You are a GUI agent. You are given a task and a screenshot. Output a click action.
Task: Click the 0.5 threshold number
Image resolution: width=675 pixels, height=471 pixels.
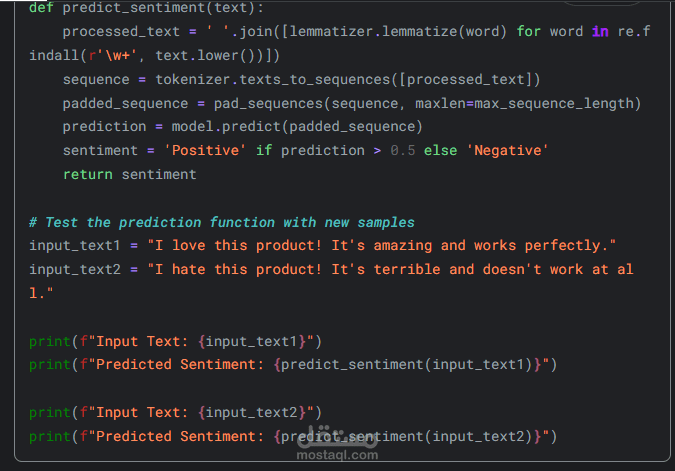pos(403,151)
